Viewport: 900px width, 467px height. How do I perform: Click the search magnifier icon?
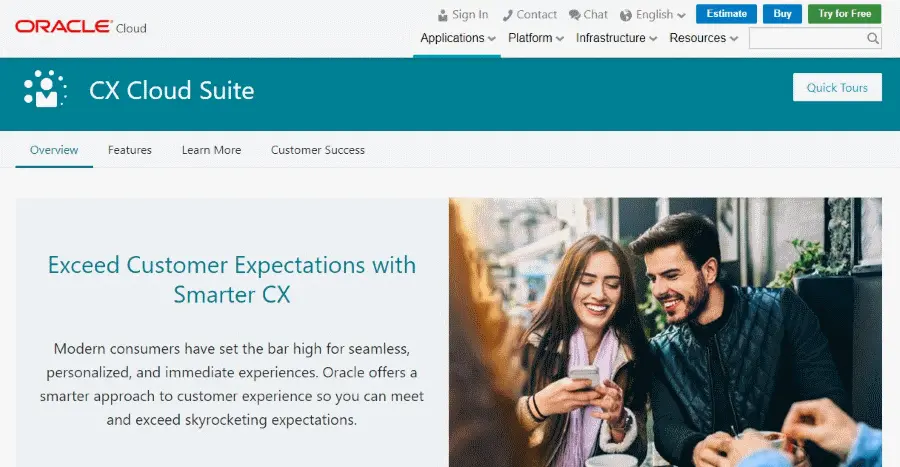pos(872,38)
